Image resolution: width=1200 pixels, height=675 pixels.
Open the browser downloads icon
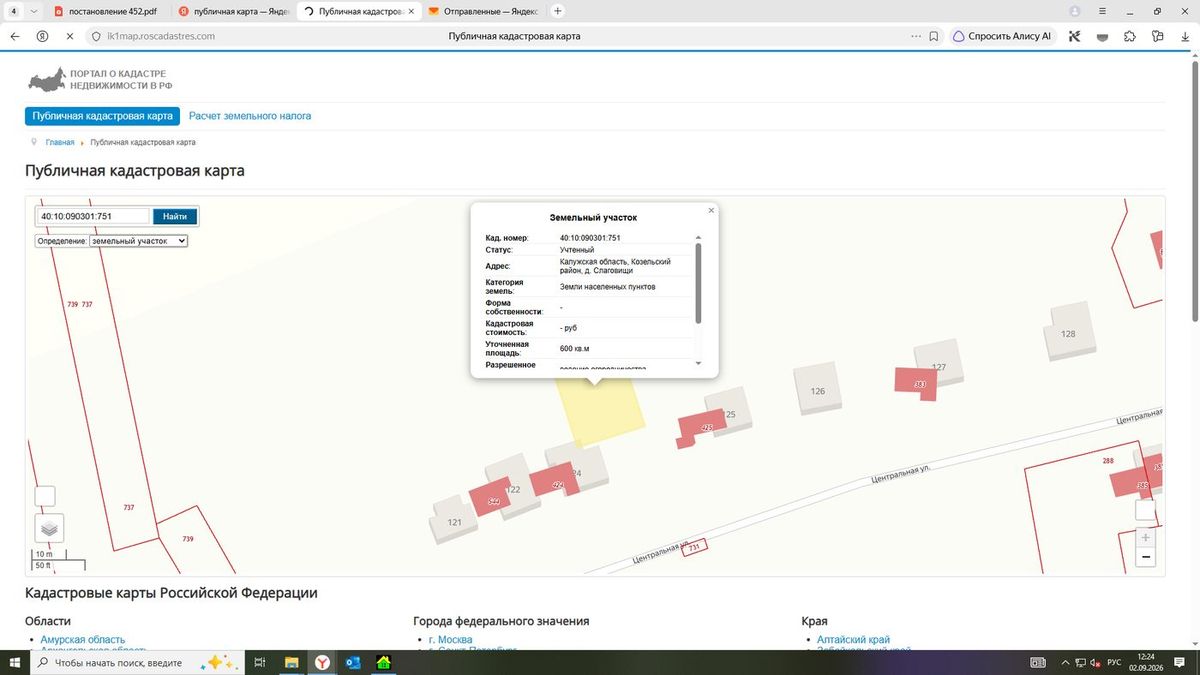[x=1184, y=36]
